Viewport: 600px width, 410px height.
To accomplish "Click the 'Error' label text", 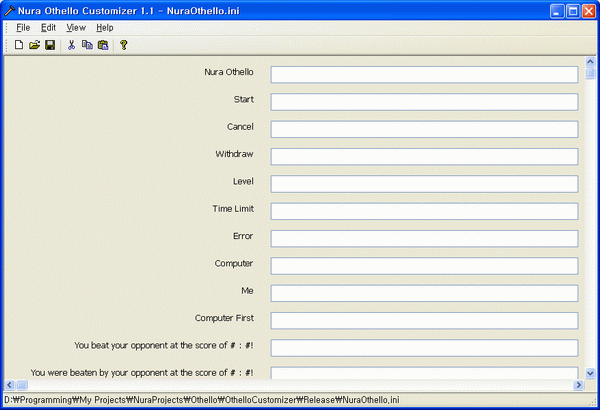I will [x=243, y=236].
